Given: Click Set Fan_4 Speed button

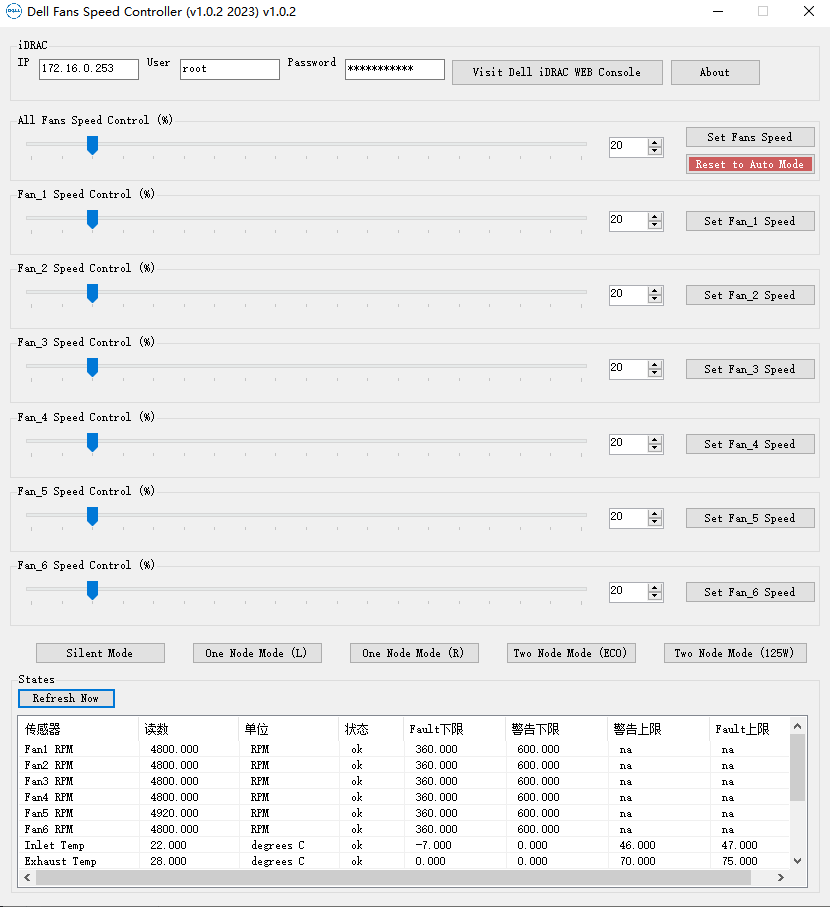Looking at the screenshot, I should click(x=750, y=444).
